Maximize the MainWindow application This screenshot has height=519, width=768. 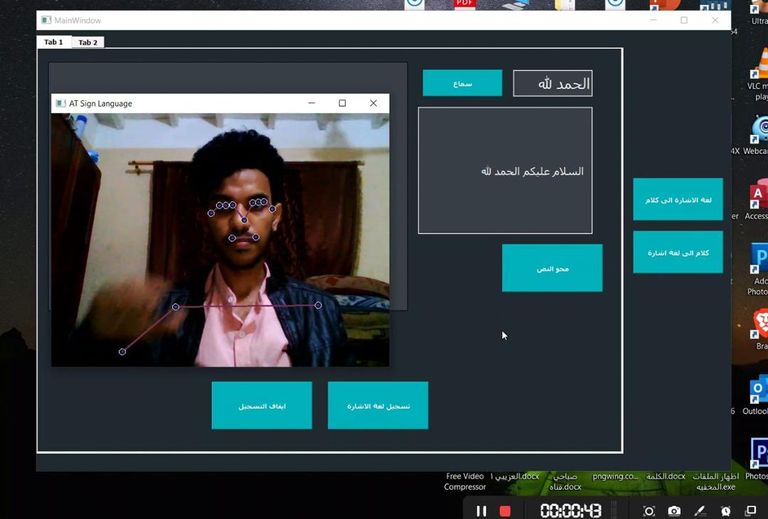pos(684,20)
